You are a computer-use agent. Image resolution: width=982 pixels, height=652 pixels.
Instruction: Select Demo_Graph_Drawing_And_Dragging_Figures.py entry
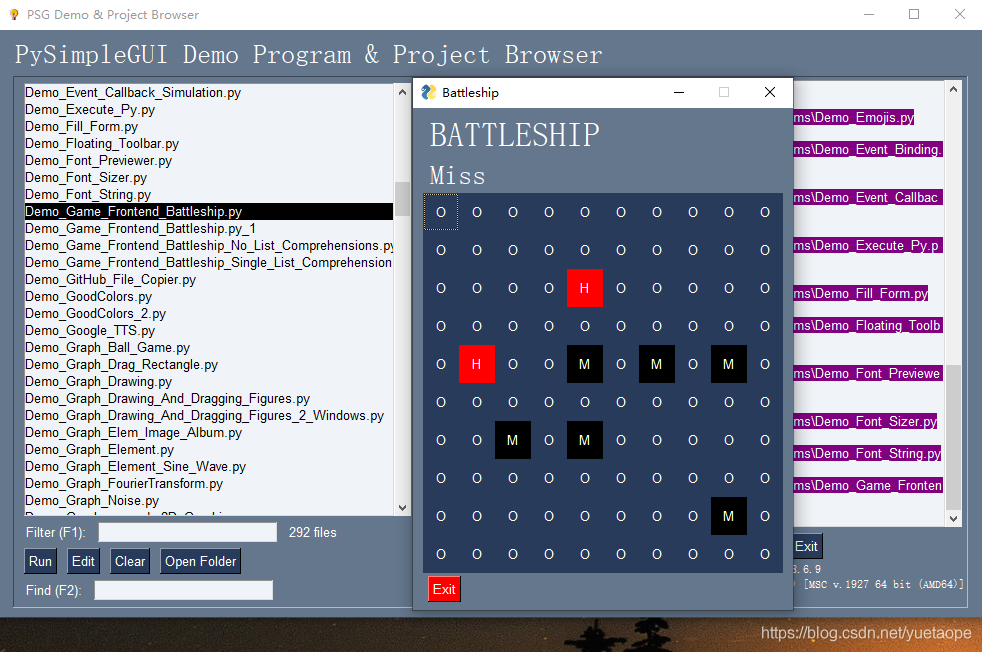coord(209,398)
